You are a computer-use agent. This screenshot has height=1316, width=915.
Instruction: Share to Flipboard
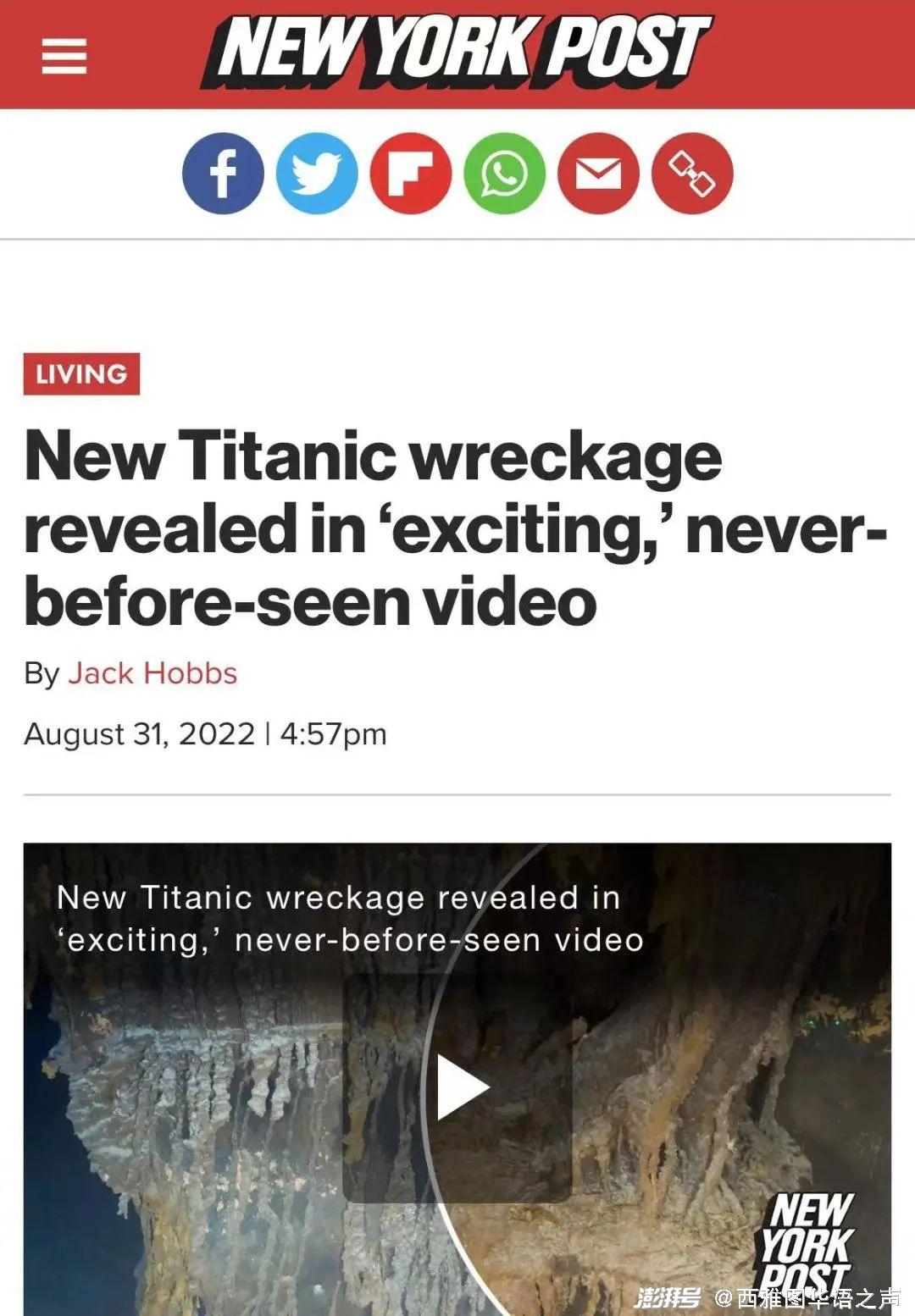411,174
